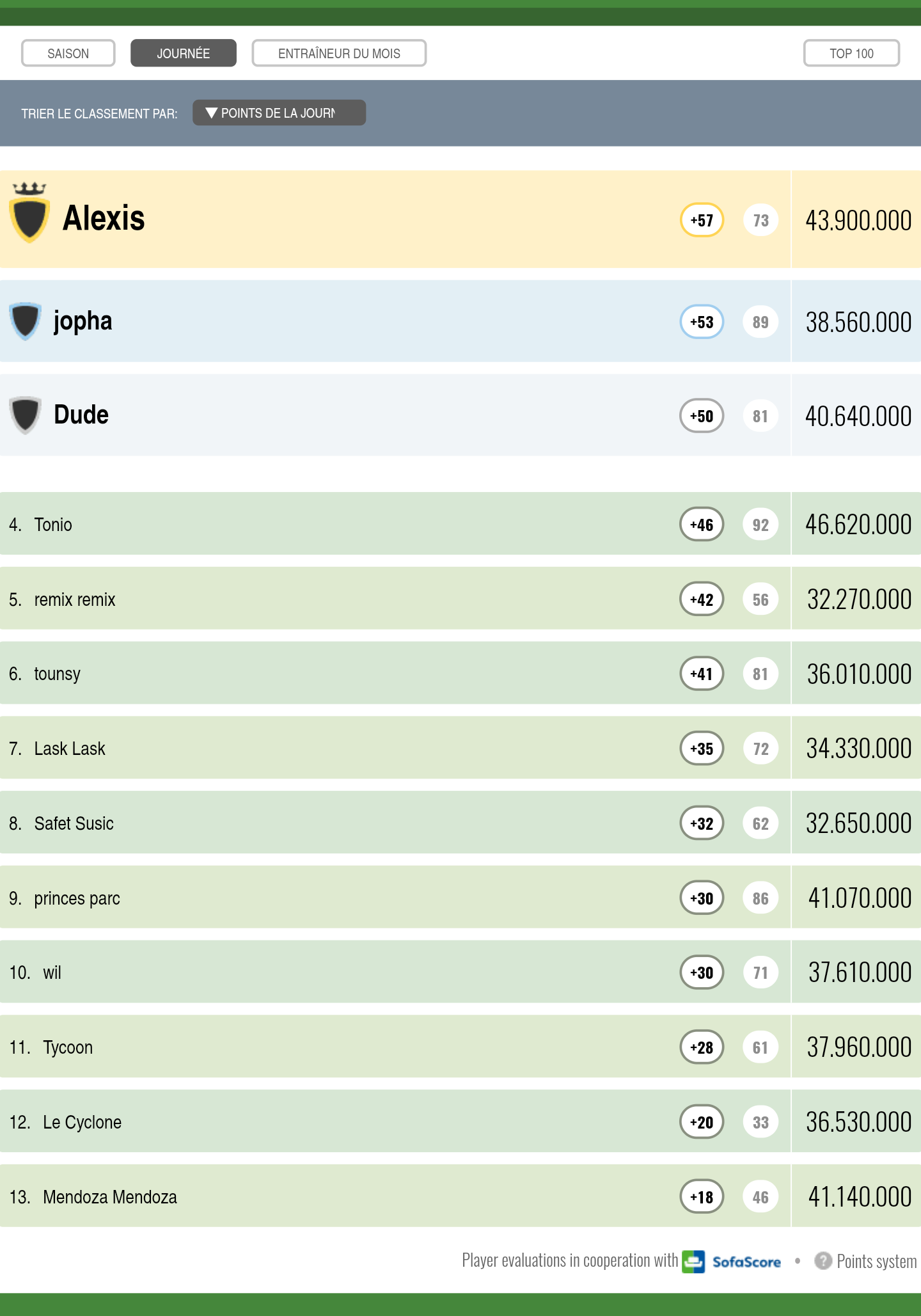Screen dimensions: 921x1316
Task: Click the SofaScore logo icon
Action: point(693,1262)
